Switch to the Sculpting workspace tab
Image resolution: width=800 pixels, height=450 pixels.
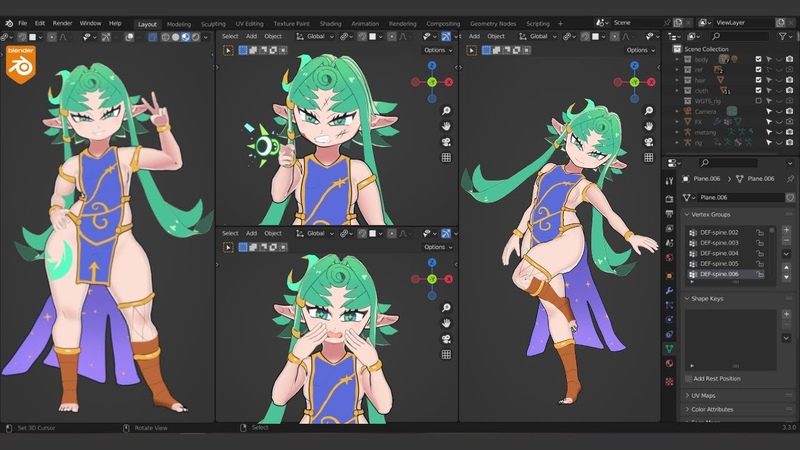(213, 24)
